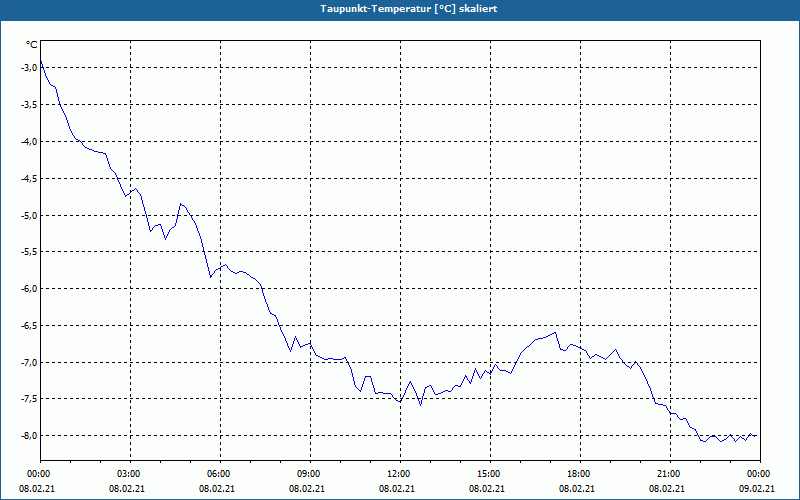Click the -5,5 y-axis label
This screenshot has height=500, width=800.
point(29,252)
